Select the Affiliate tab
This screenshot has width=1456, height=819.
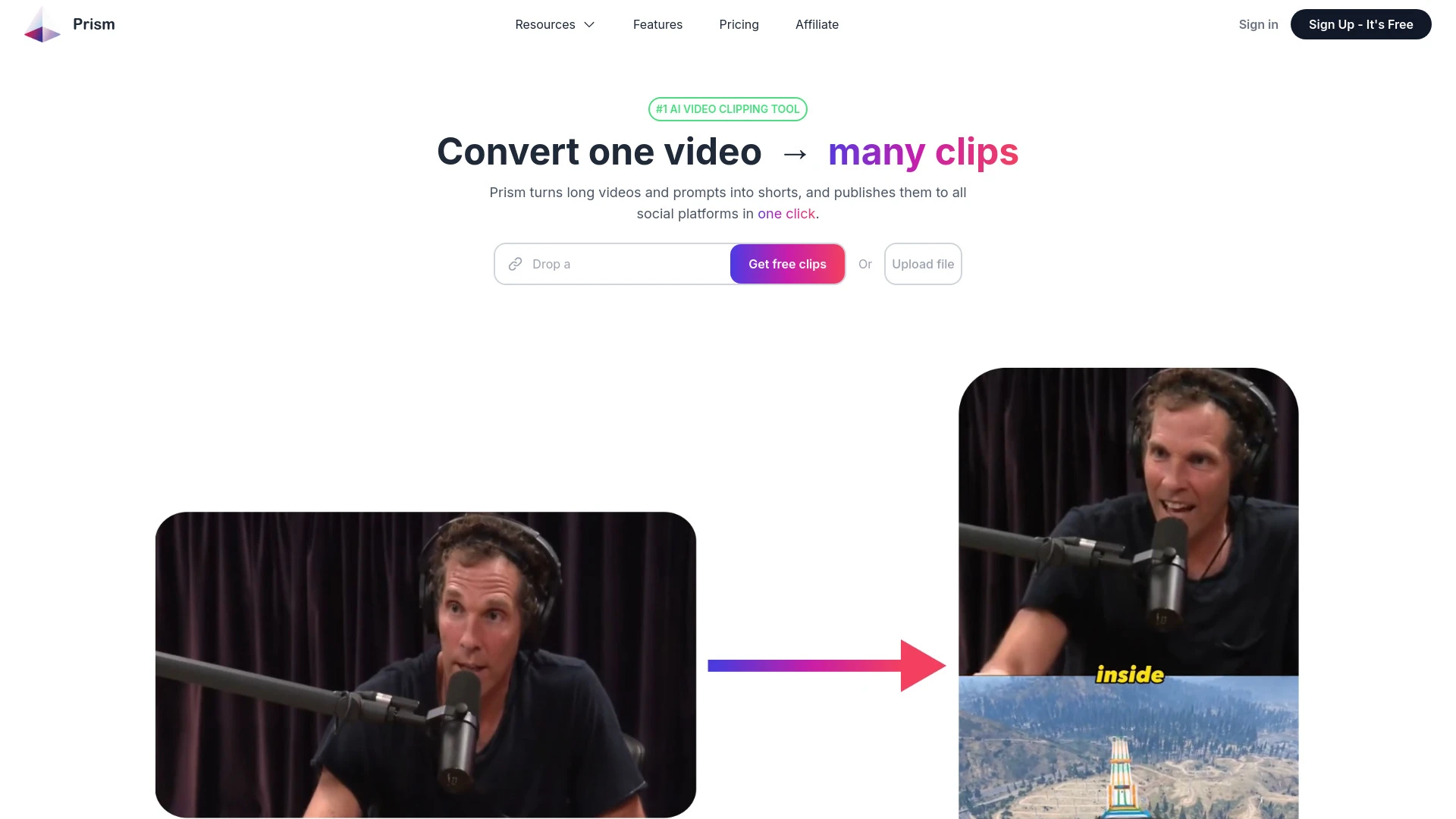click(817, 24)
